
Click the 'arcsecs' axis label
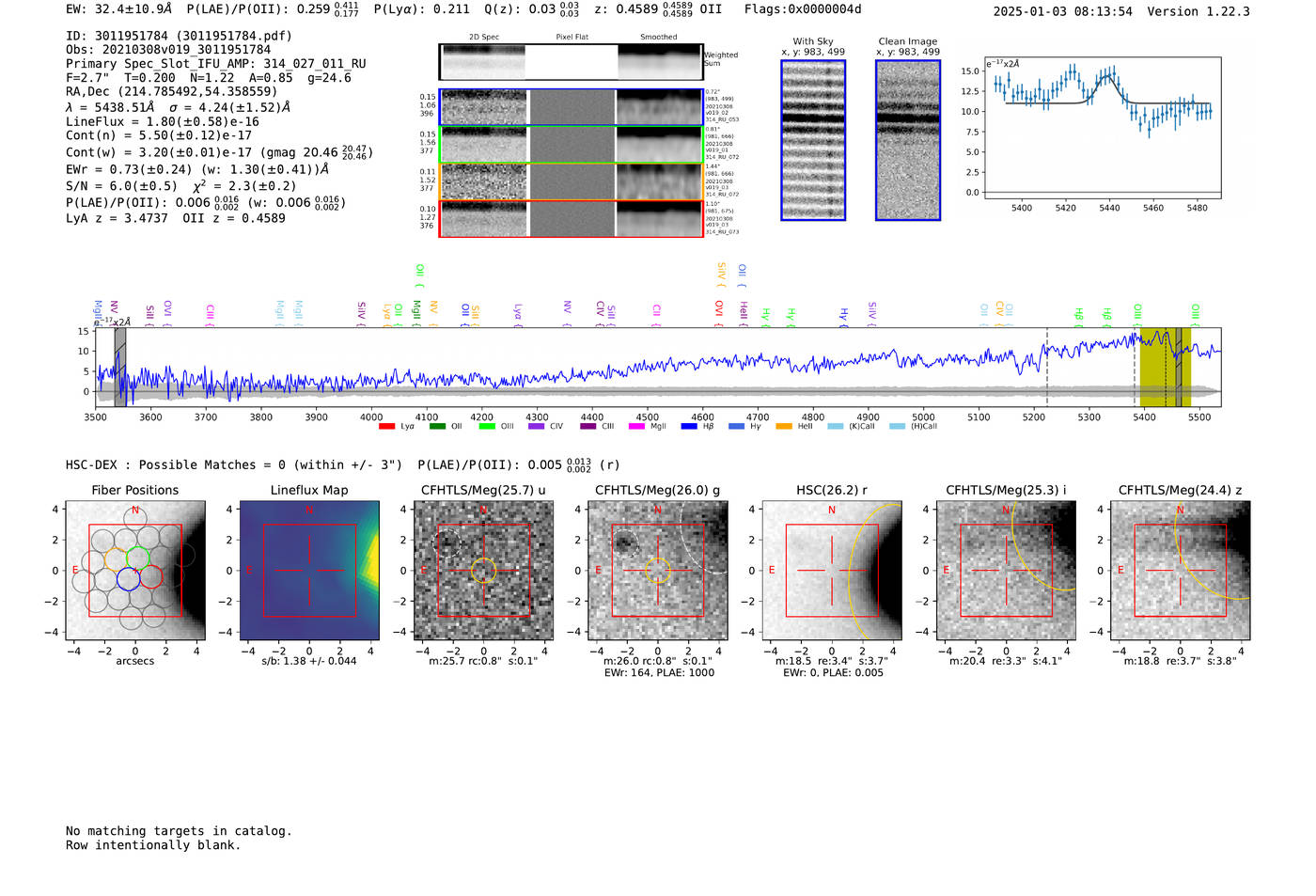click(x=135, y=661)
